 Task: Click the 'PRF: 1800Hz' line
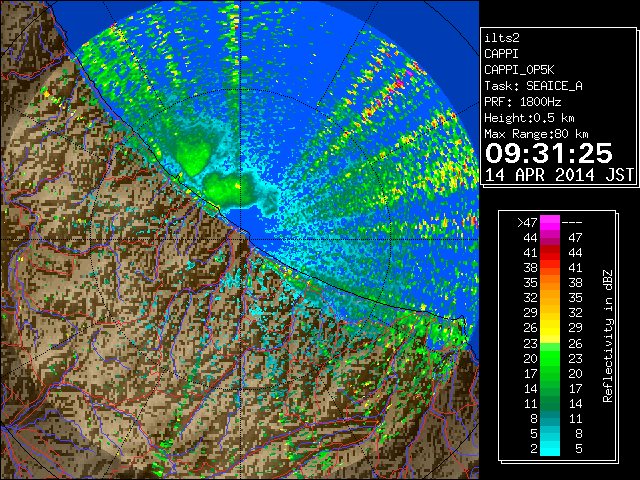[522, 102]
